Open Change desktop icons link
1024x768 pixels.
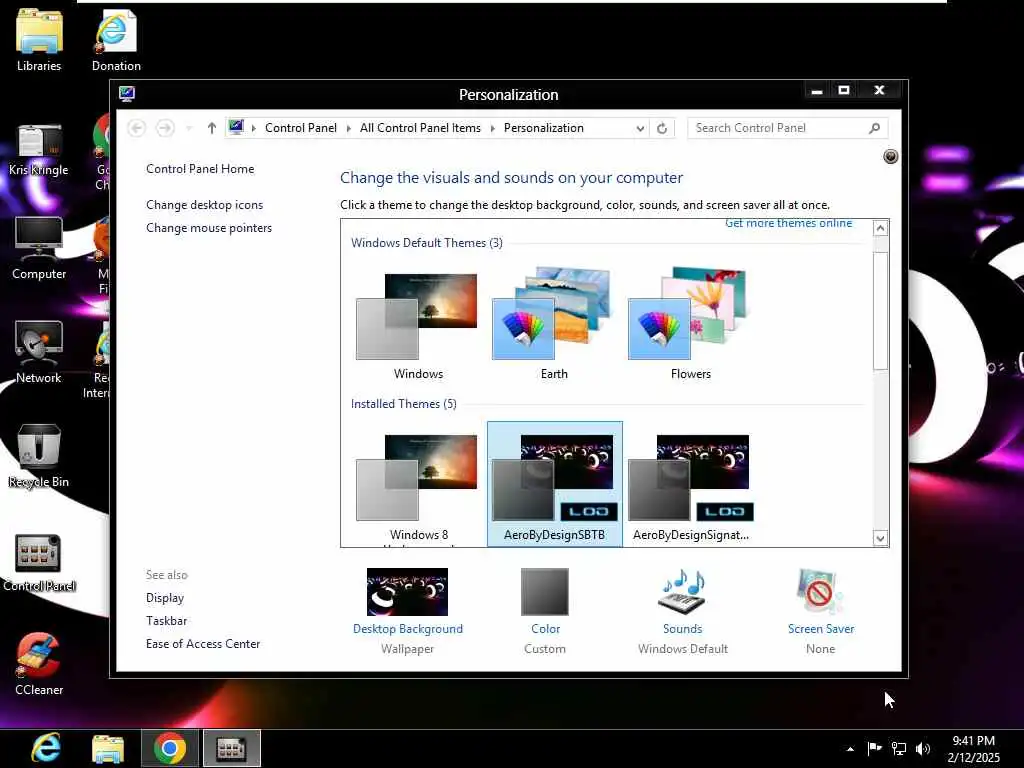(x=204, y=204)
